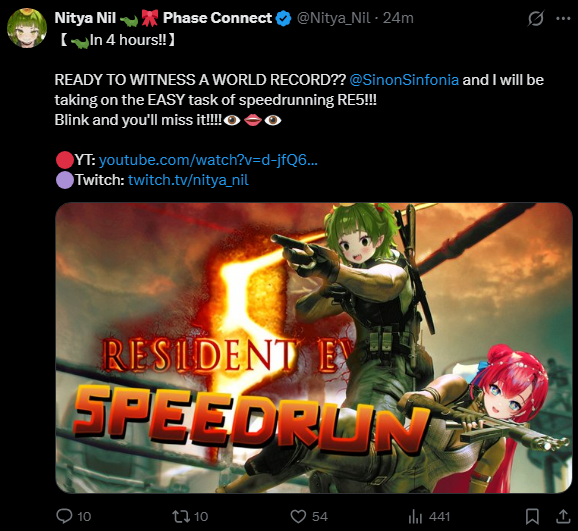Open the Resident Evil 5 speedrun image

point(314,348)
